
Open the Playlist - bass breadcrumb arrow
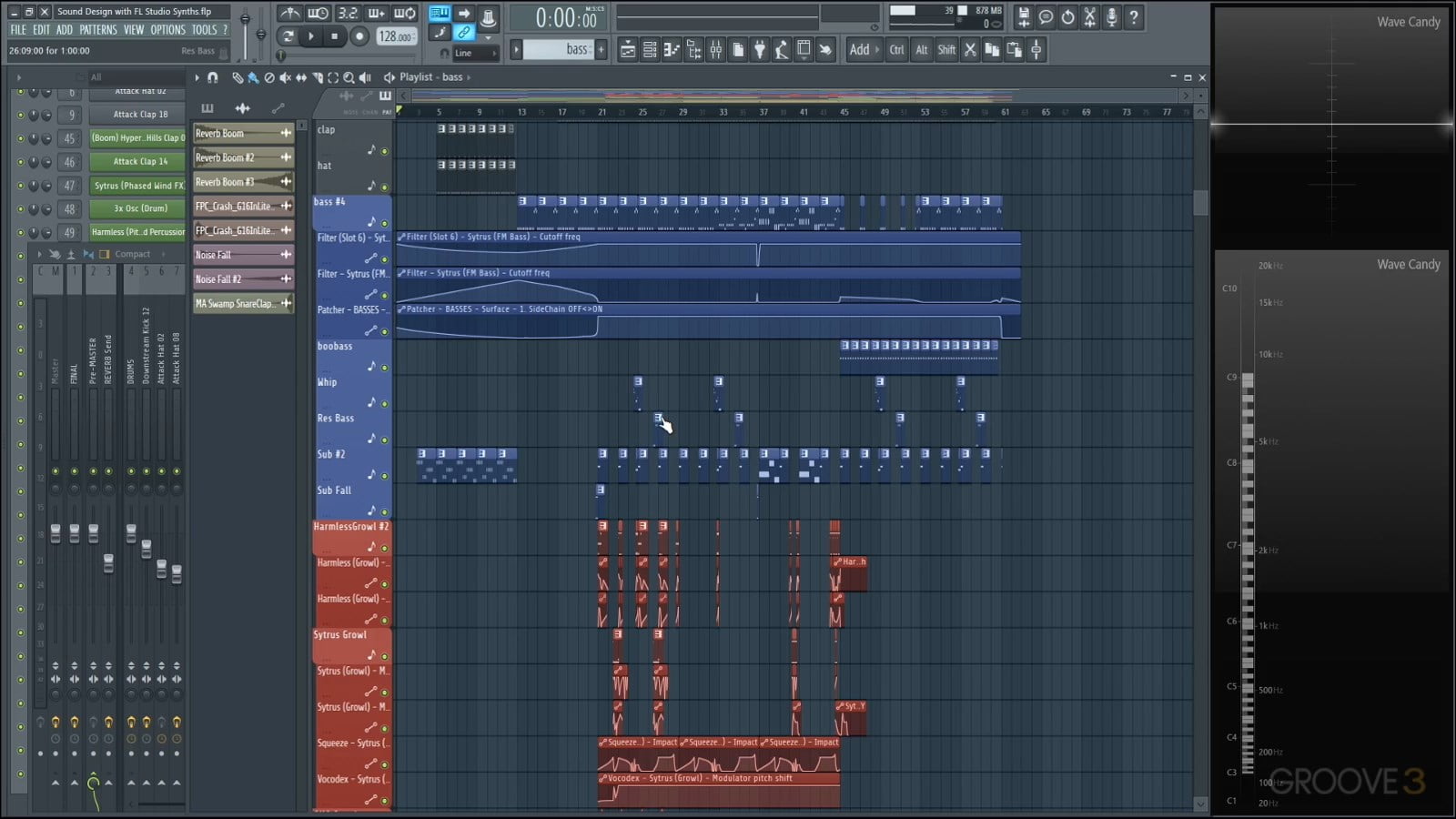469,77
